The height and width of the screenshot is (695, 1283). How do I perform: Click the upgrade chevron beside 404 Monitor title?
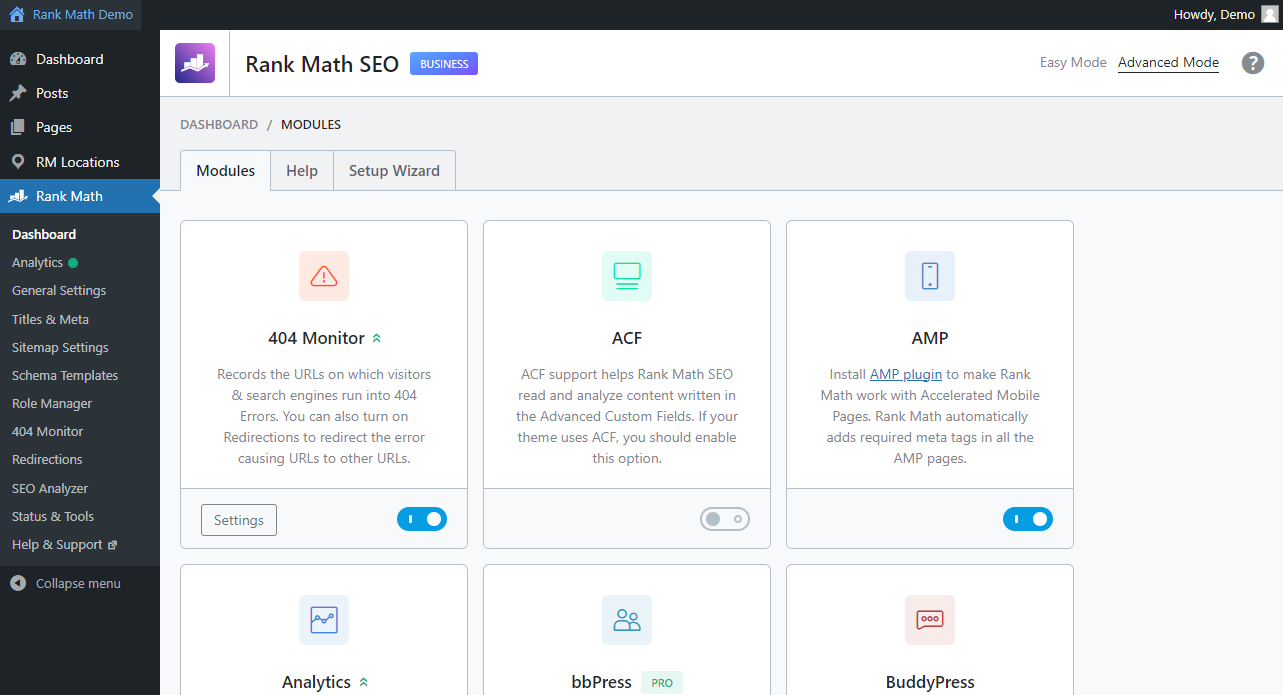(x=376, y=339)
